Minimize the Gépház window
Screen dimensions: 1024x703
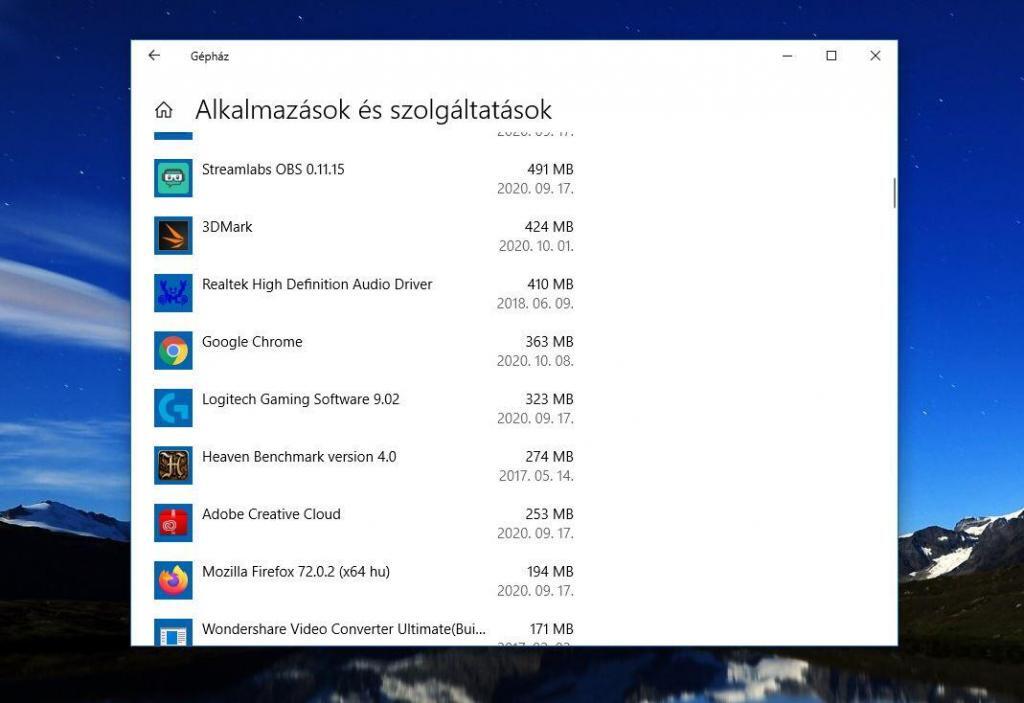point(787,56)
